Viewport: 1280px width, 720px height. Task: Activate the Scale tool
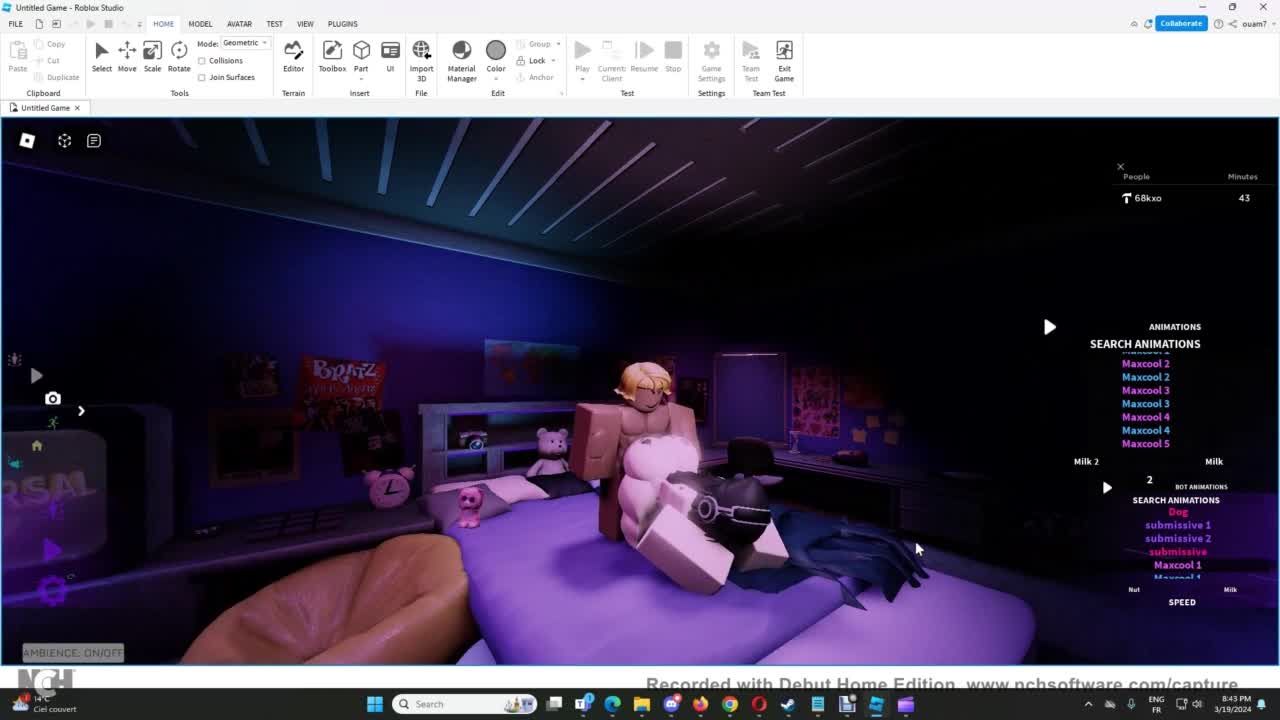152,56
